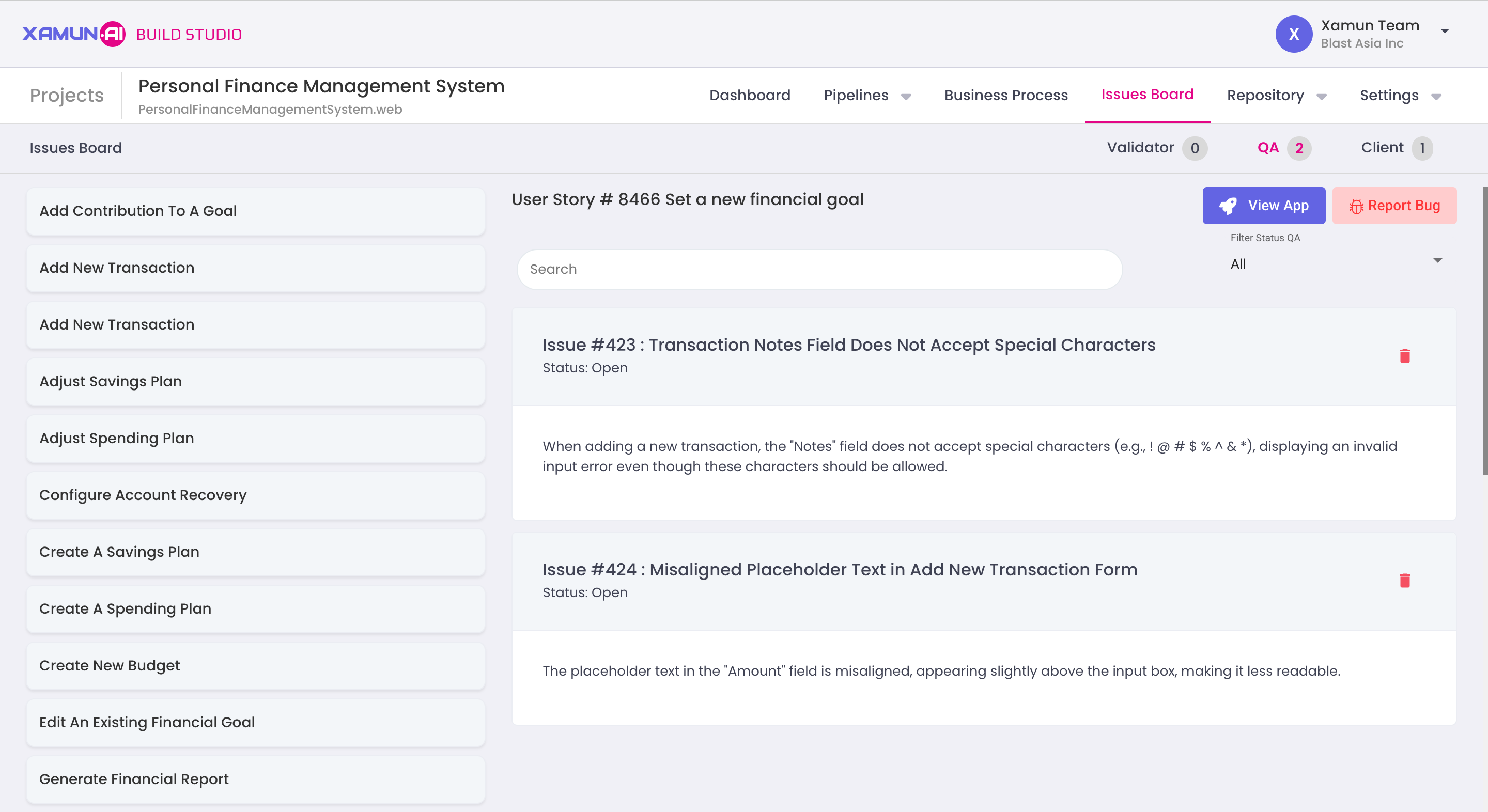Image resolution: width=1488 pixels, height=812 pixels.
Task: Click the bug icon on Report Bug
Action: tap(1356, 206)
